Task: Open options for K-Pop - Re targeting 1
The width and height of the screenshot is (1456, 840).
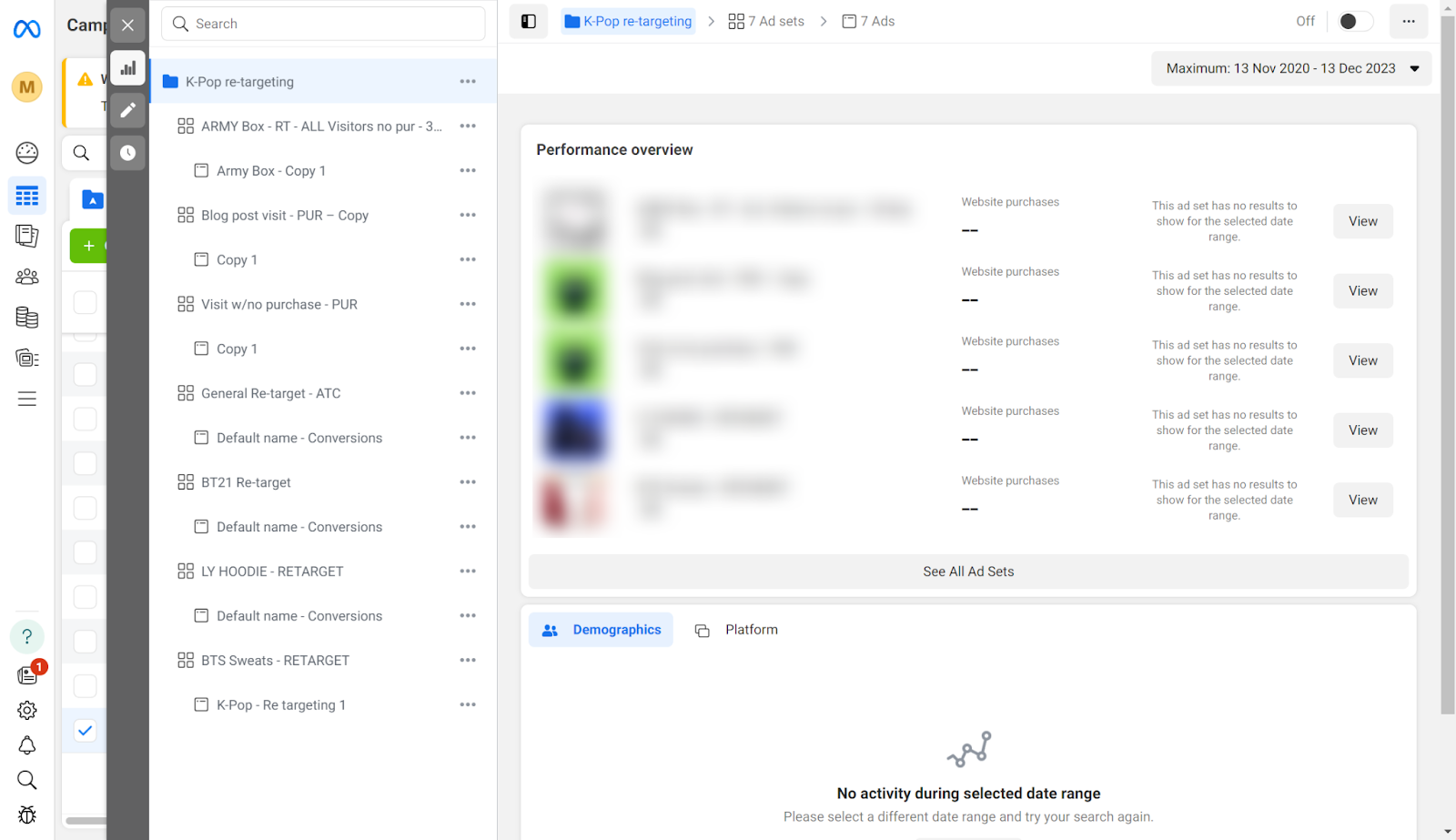Action: point(468,705)
